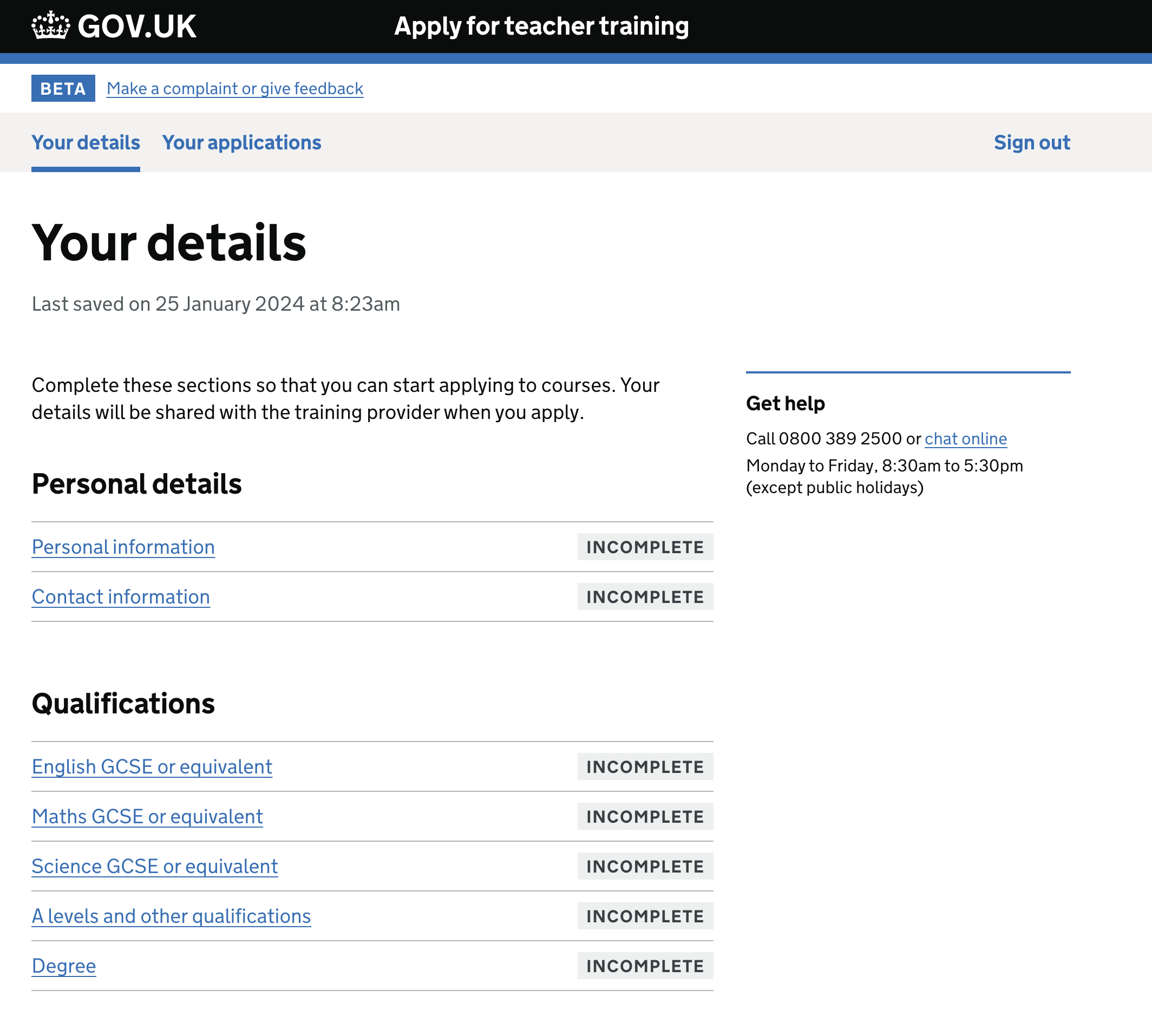Open A levels and other qualifications
Image resolution: width=1152 pixels, height=1036 pixels.
click(x=171, y=916)
